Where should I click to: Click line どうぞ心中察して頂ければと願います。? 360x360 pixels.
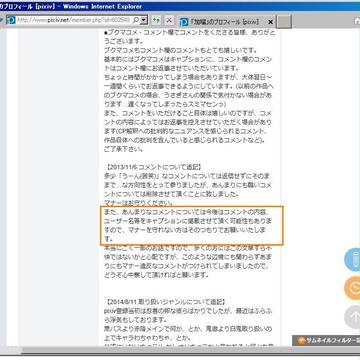156,275
